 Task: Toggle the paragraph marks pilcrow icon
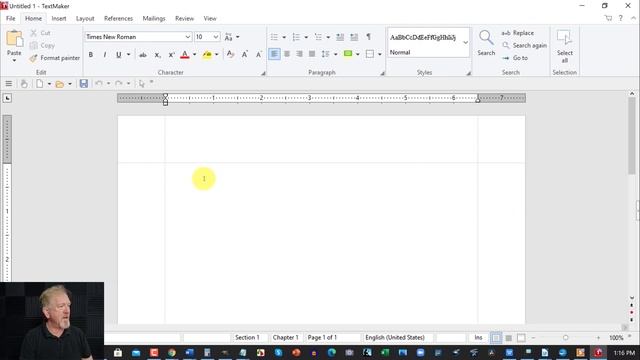[368, 37]
